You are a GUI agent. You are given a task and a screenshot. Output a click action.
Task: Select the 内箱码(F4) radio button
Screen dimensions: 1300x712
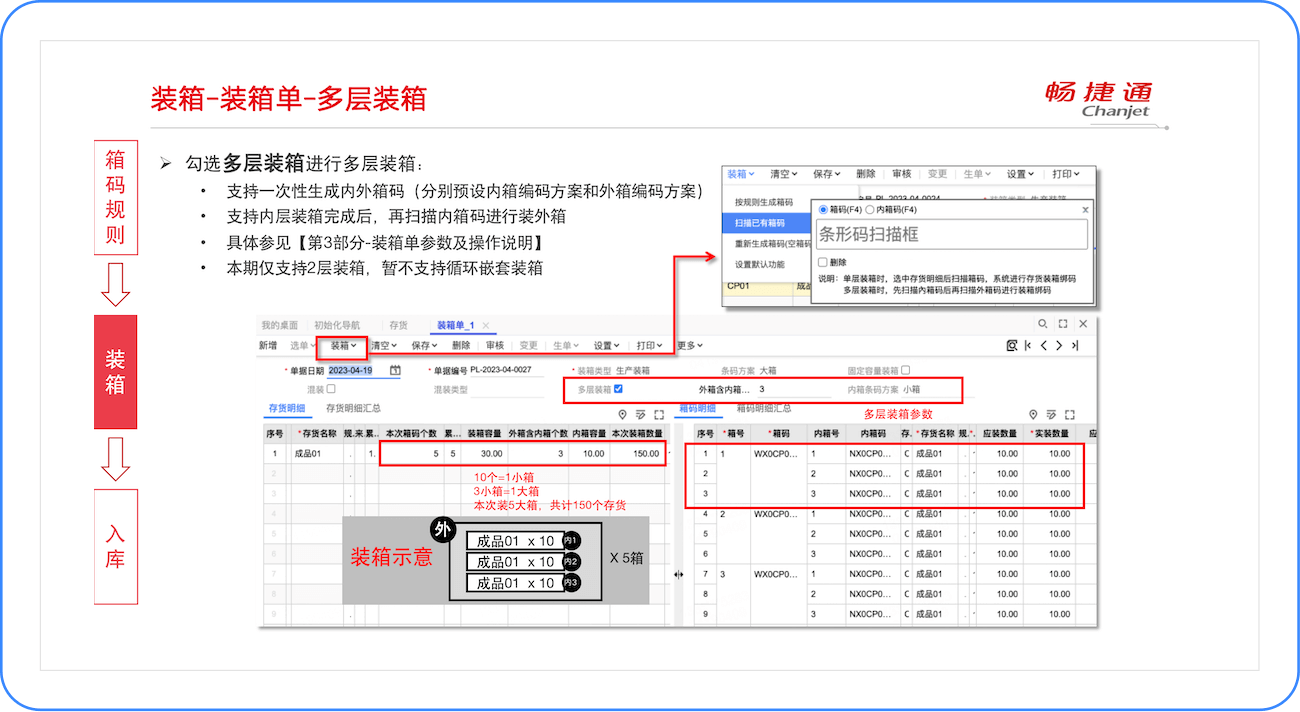869,210
